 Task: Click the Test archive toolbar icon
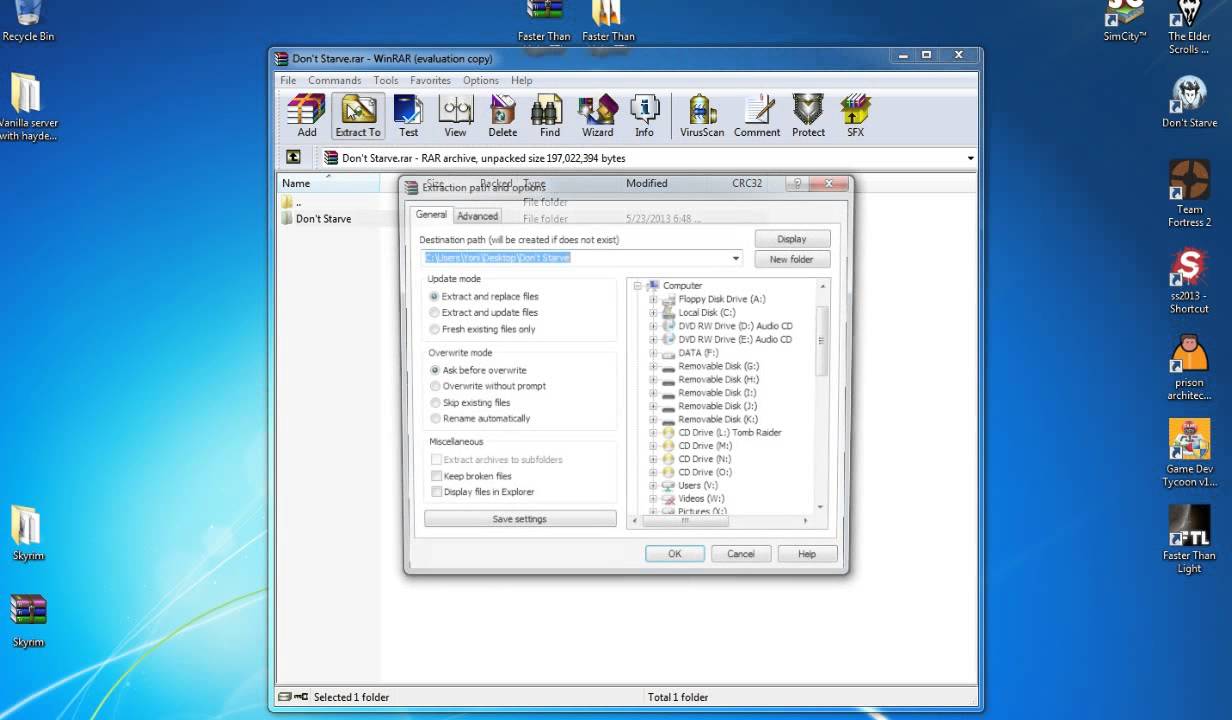tap(408, 116)
